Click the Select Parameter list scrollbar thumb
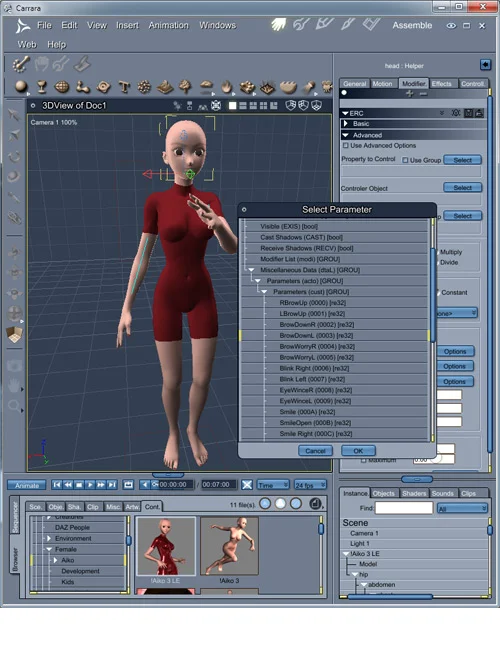500x650 pixels. tap(433, 294)
